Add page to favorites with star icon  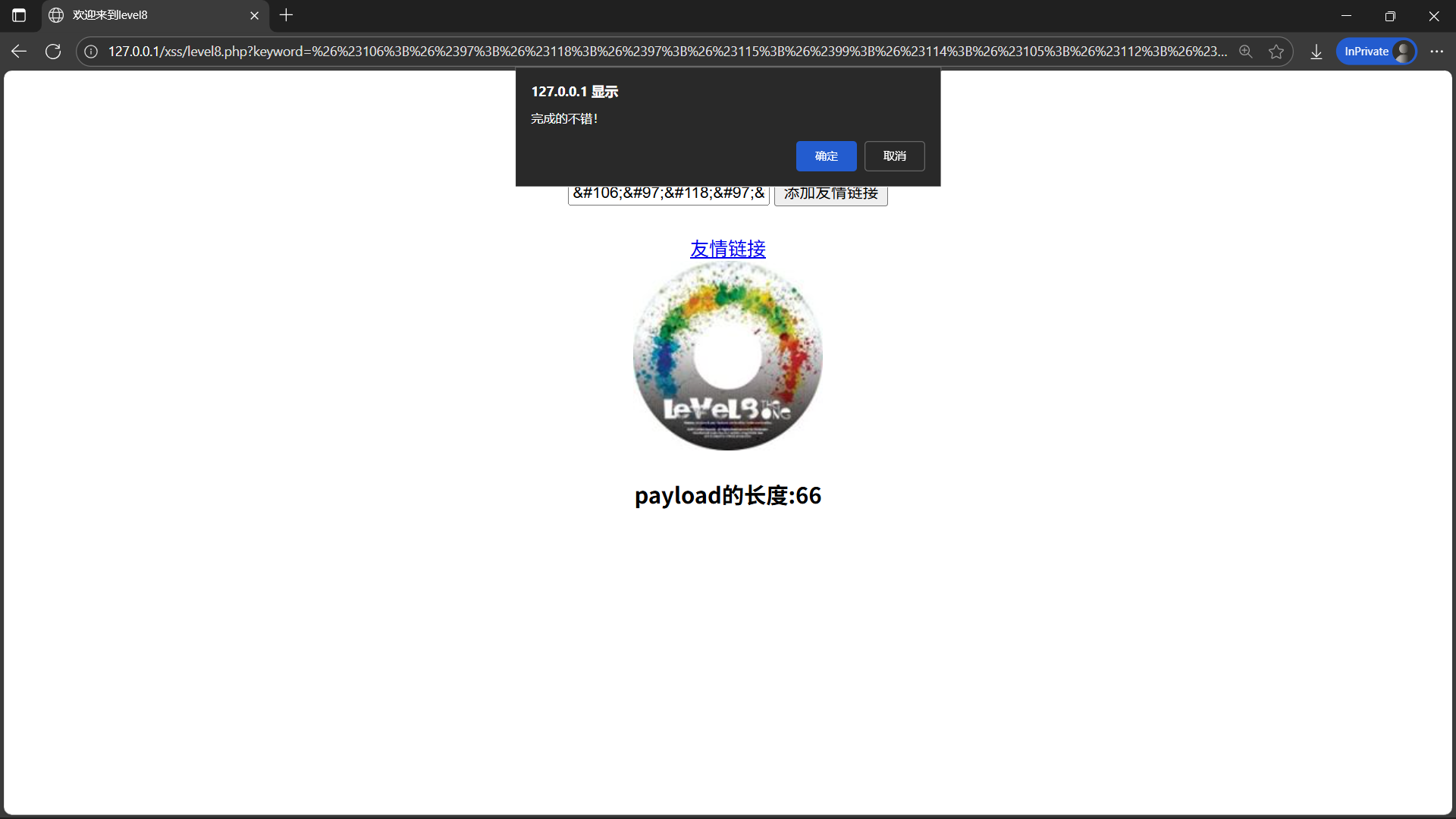click(1276, 52)
